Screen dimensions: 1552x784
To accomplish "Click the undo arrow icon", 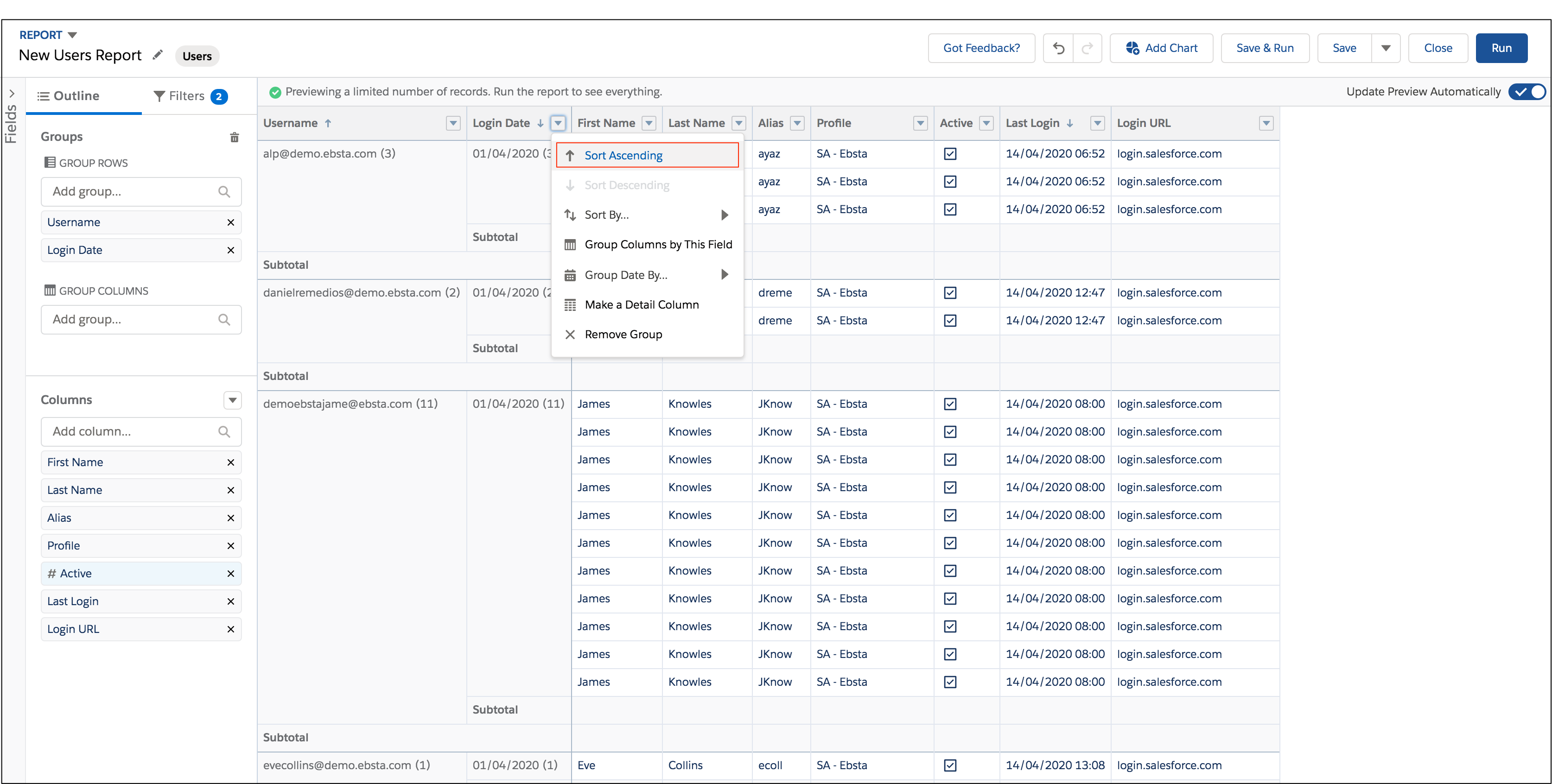I will [x=1059, y=48].
